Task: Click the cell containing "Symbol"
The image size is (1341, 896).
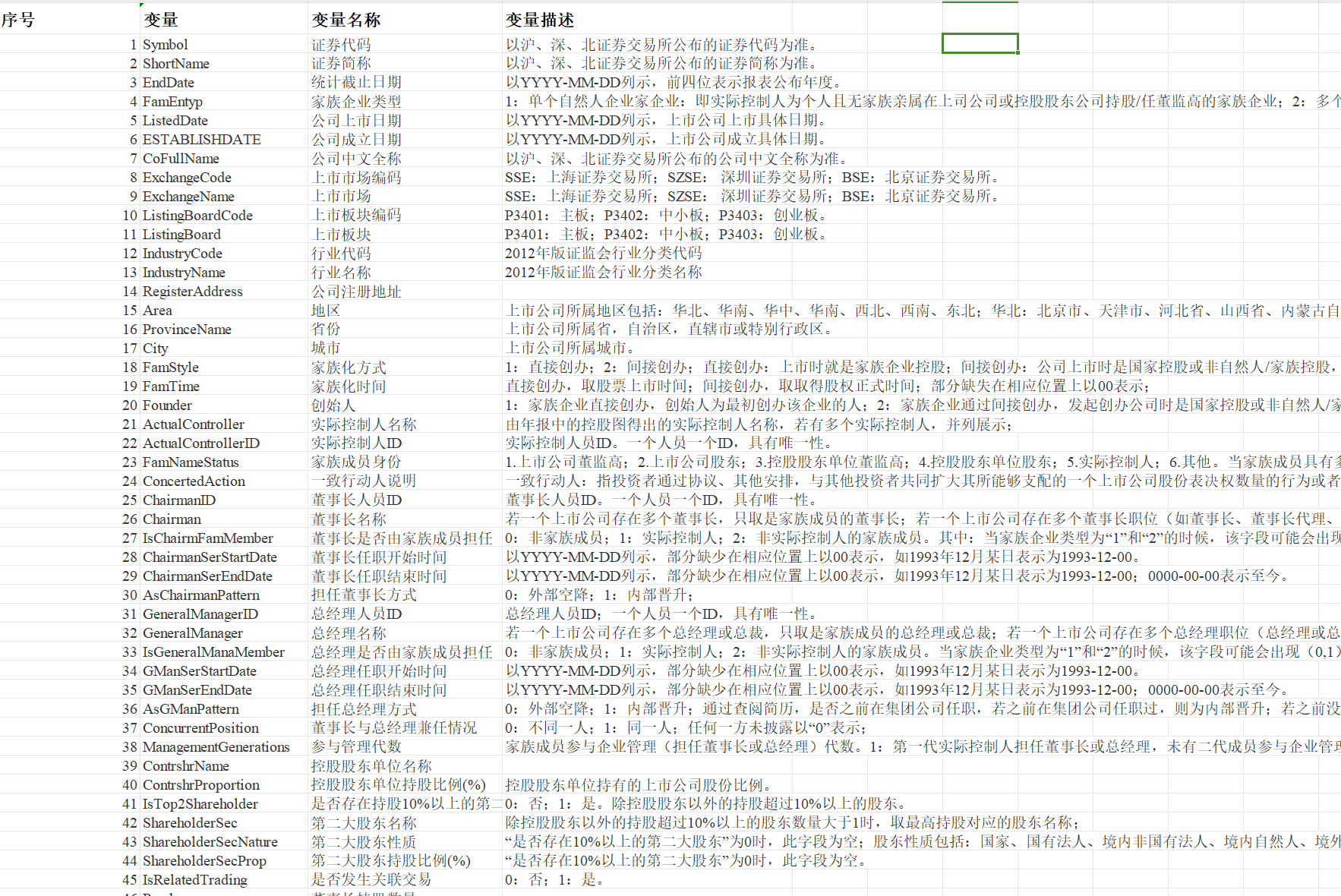Action: [x=166, y=45]
